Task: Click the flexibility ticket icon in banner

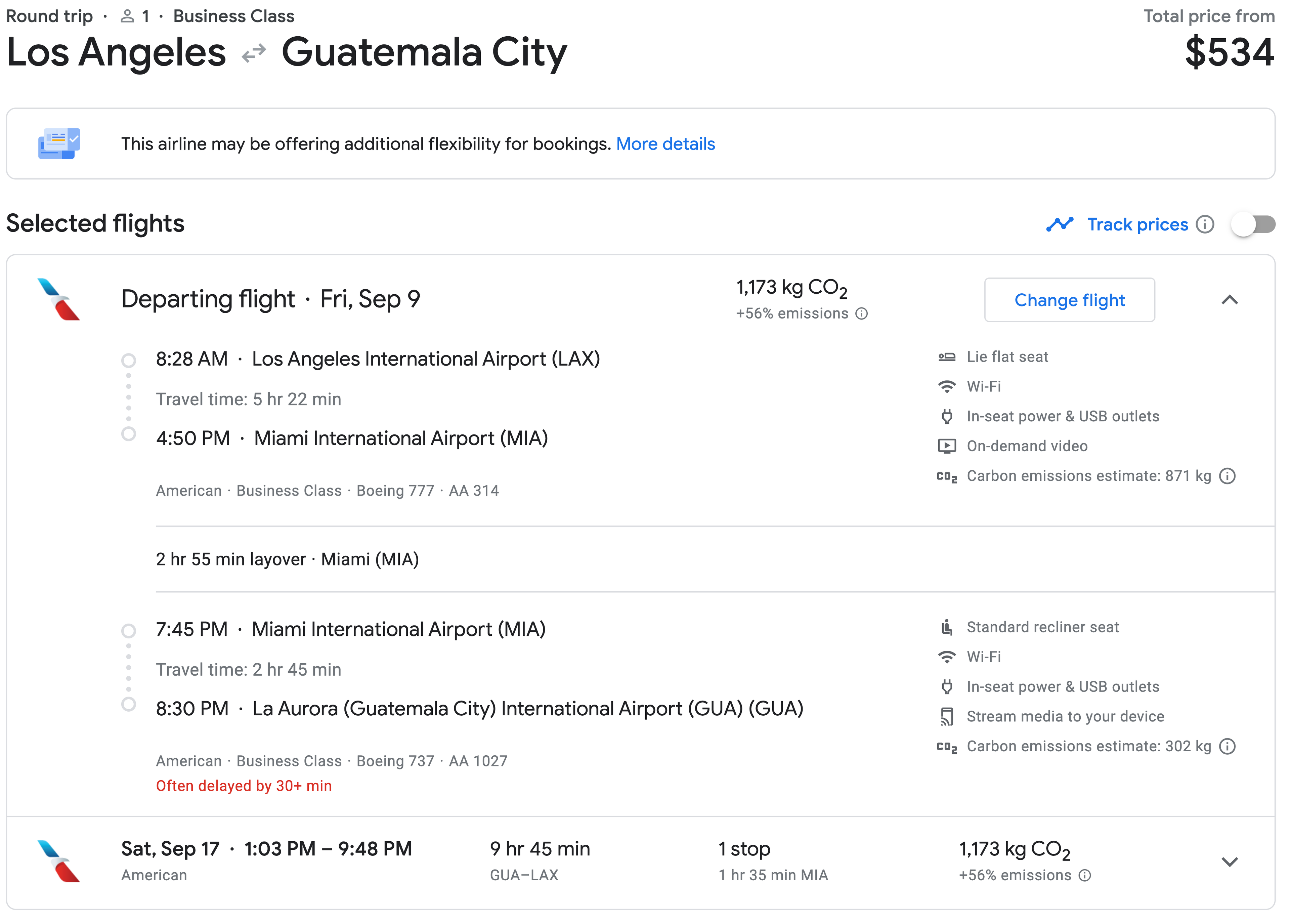Action: pos(59,143)
